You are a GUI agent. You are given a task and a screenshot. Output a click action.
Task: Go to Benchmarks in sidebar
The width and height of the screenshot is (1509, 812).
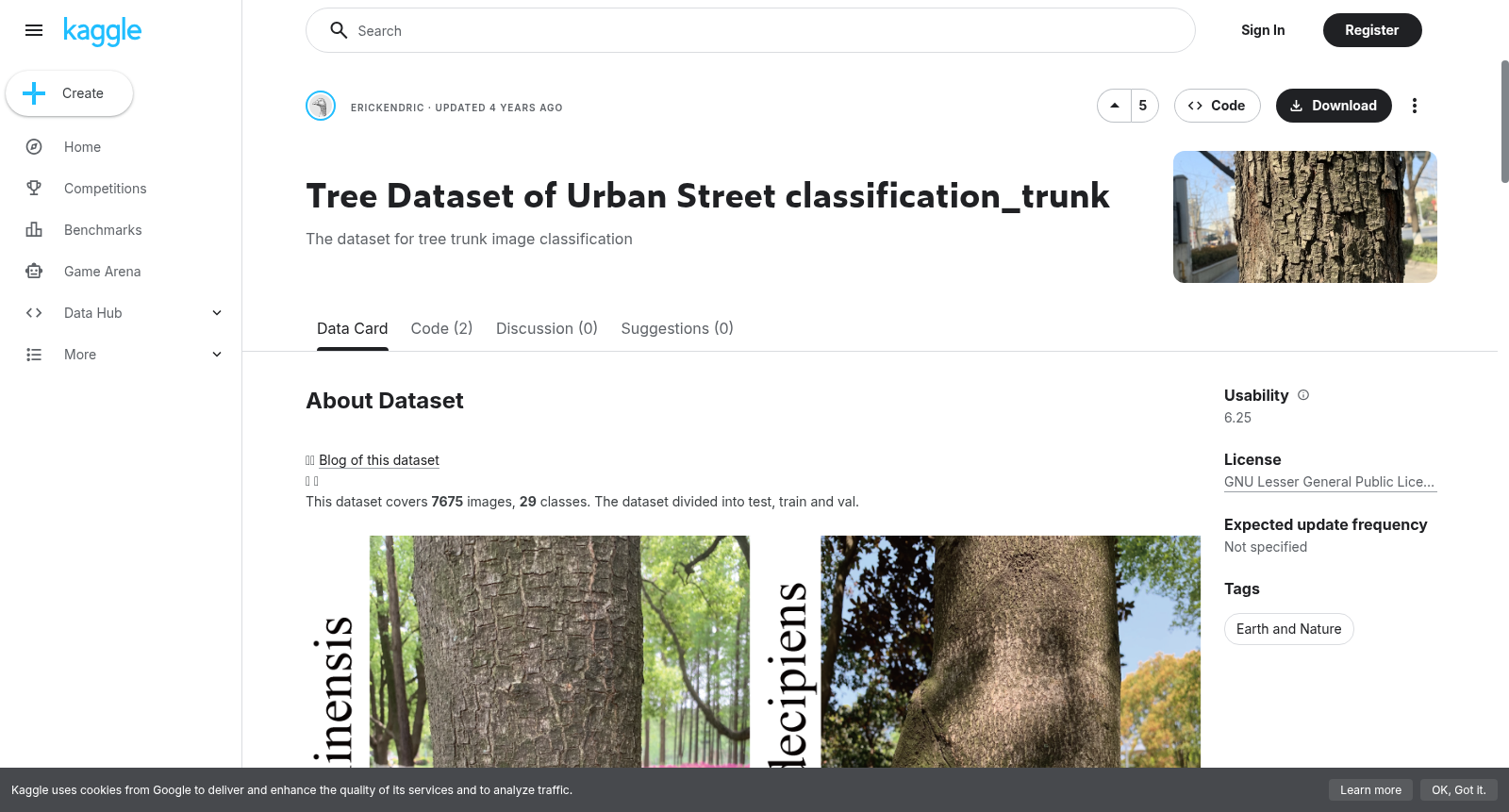103,230
